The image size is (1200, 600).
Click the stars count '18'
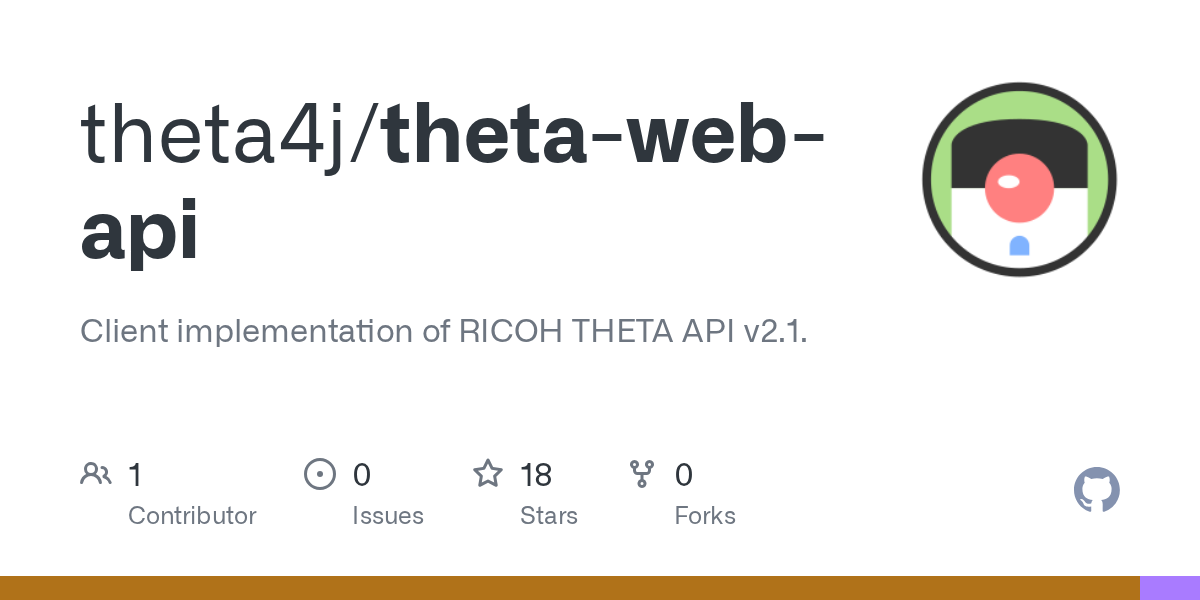(x=536, y=474)
